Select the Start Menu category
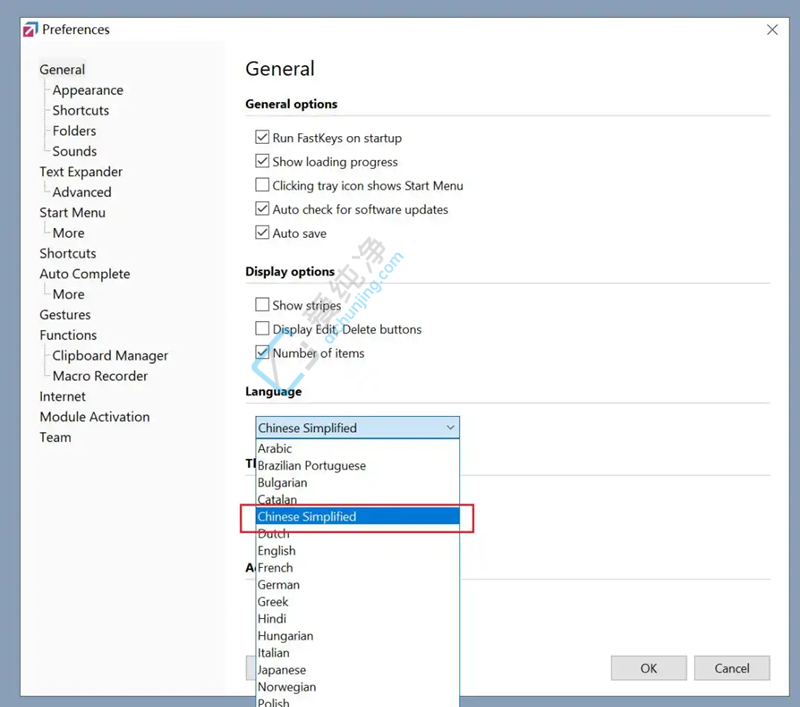 click(x=72, y=213)
